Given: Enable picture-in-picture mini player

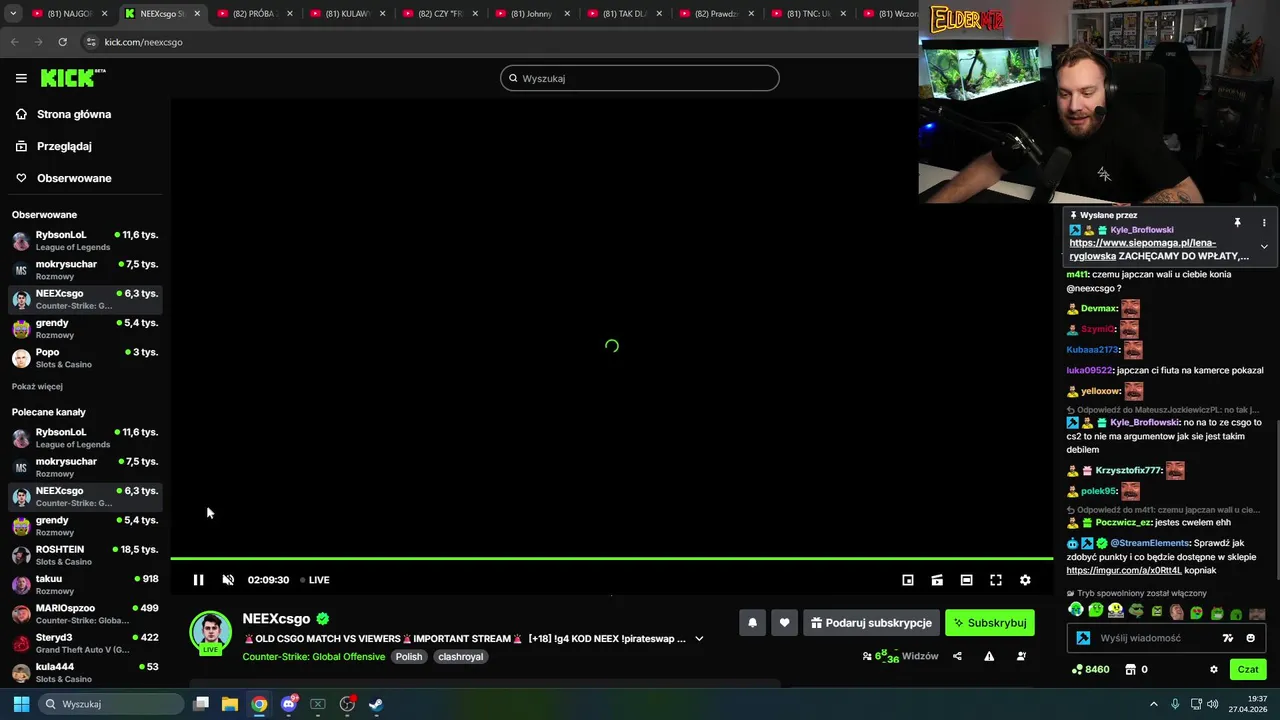Looking at the screenshot, I should [x=908, y=580].
